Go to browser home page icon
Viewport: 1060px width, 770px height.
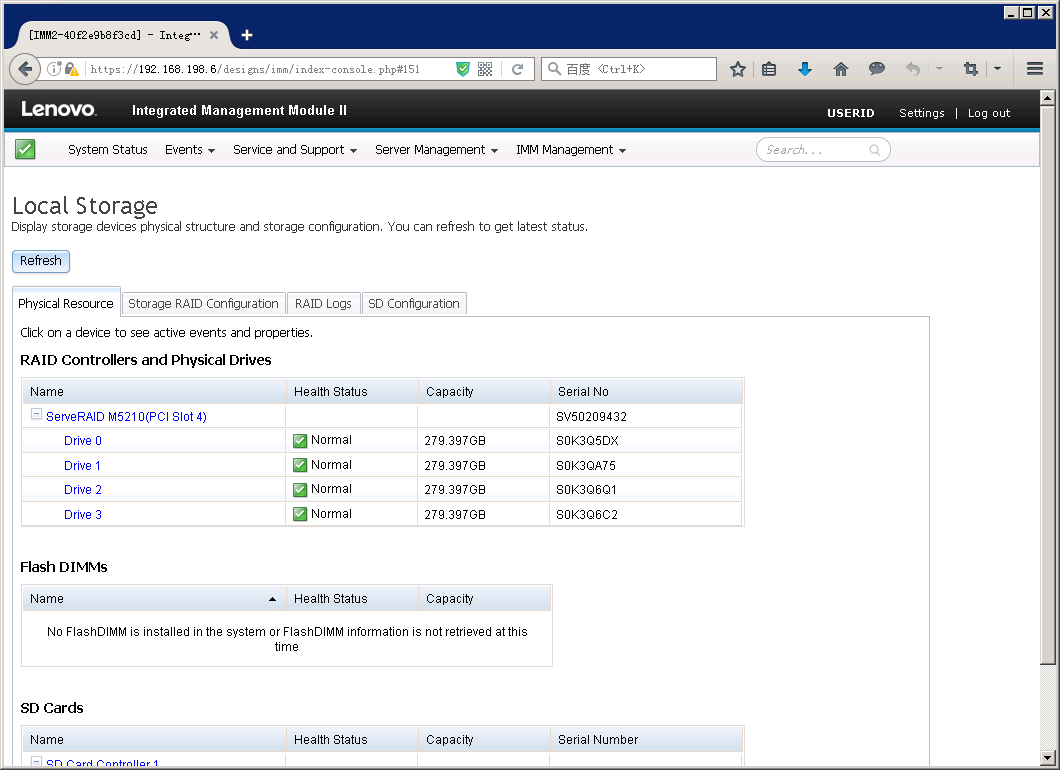(841, 69)
